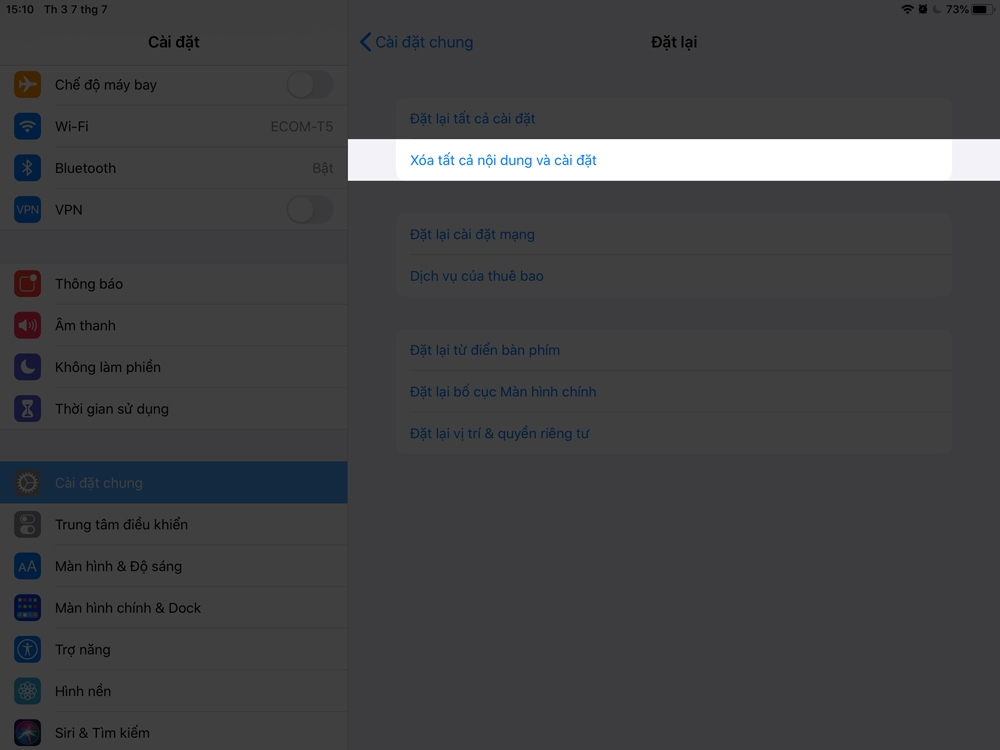Open Dịch vụ của thuê bao

674,276
